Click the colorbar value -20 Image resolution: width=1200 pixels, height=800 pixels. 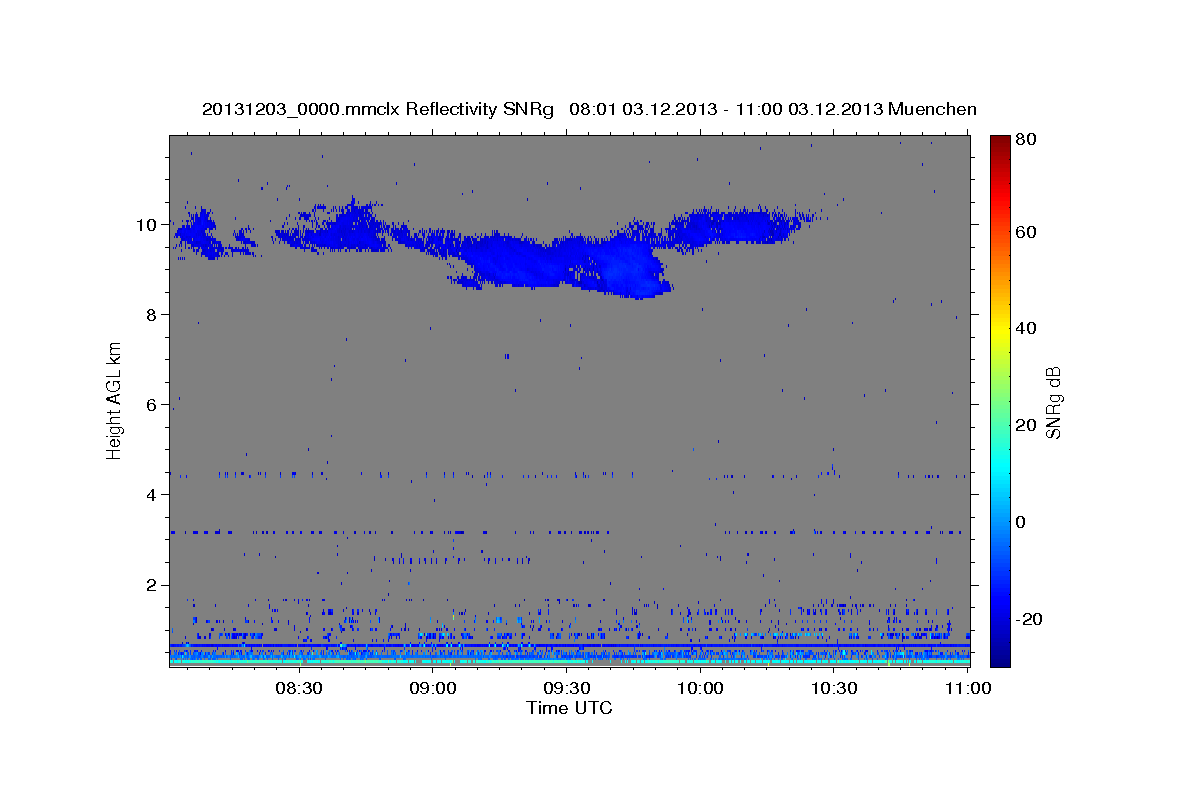[x=1029, y=619]
